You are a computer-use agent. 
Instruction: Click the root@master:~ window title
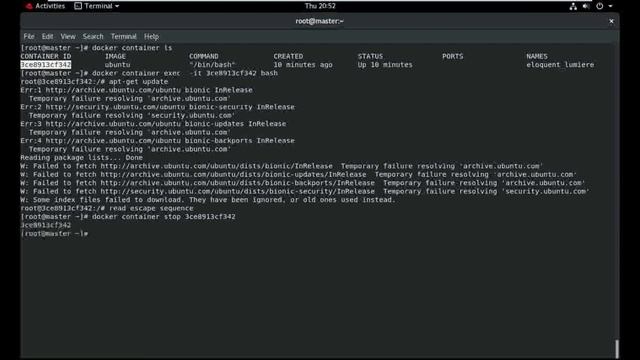tap(320, 21)
